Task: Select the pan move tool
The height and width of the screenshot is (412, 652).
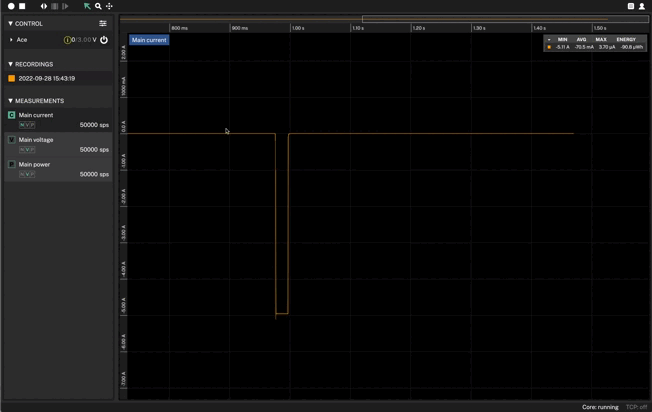Action: click(109, 6)
